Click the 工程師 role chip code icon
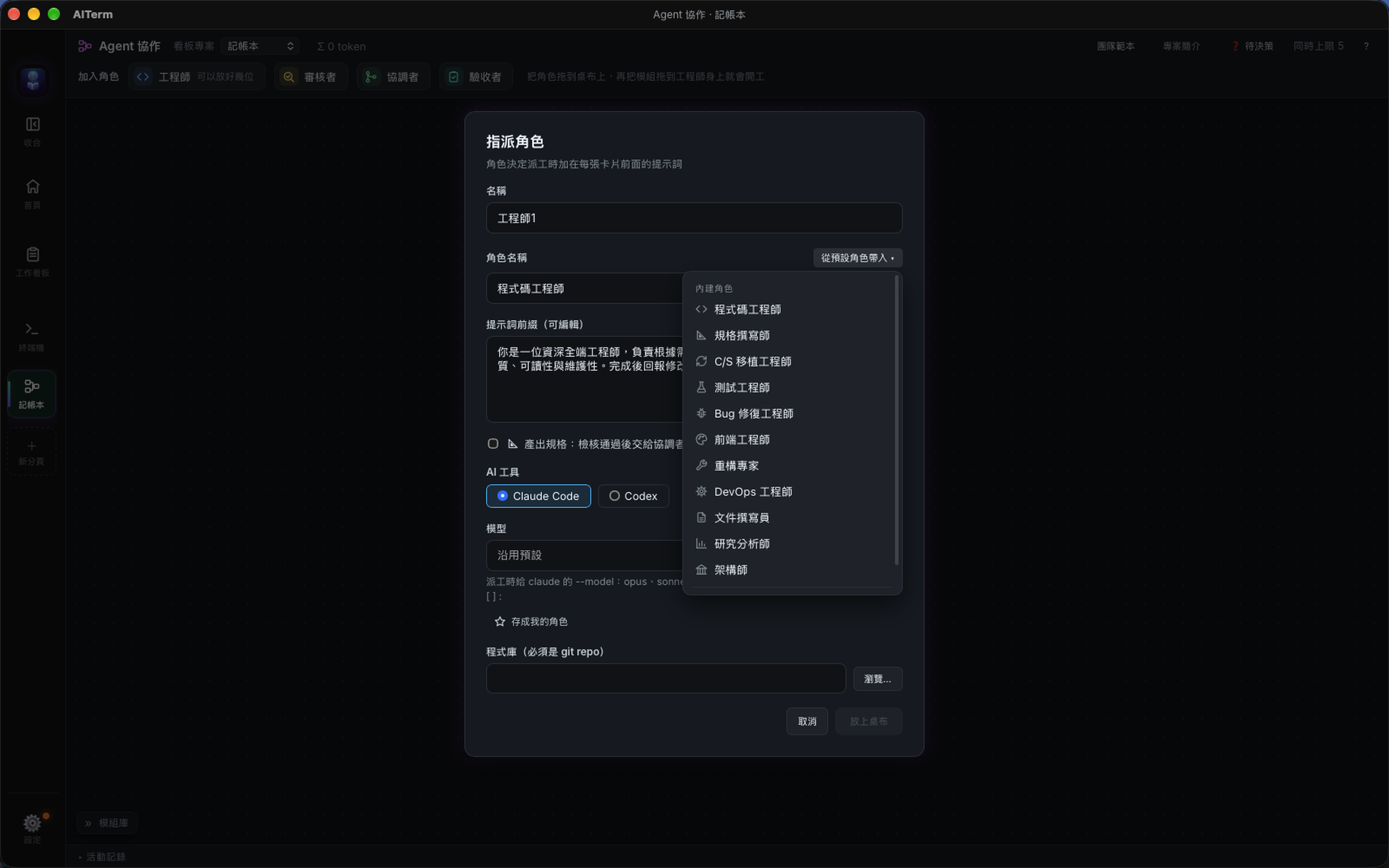The height and width of the screenshot is (868, 1389). [143, 76]
